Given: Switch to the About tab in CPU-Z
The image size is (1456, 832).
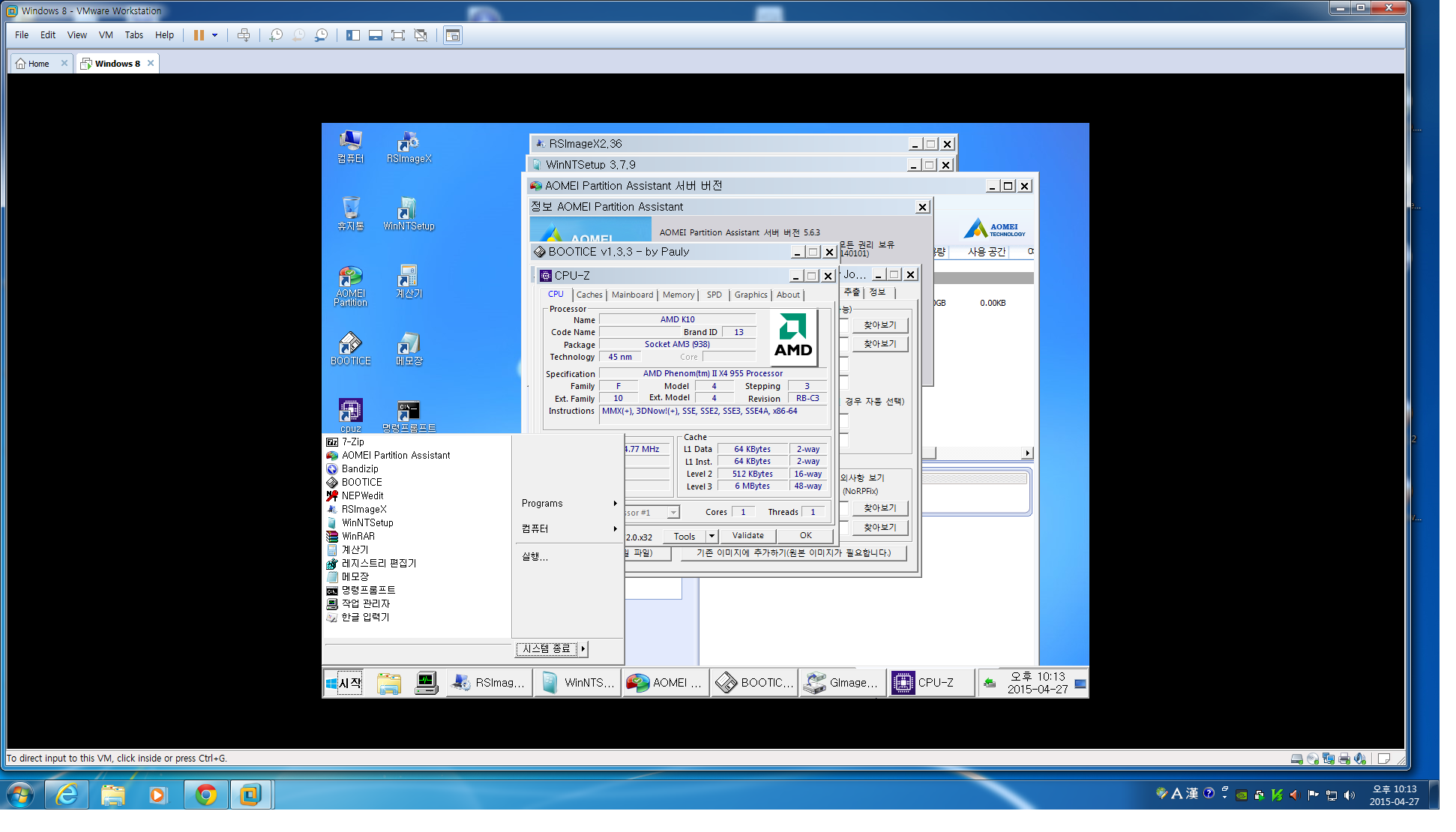Looking at the screenshot, I should (788, 295).
